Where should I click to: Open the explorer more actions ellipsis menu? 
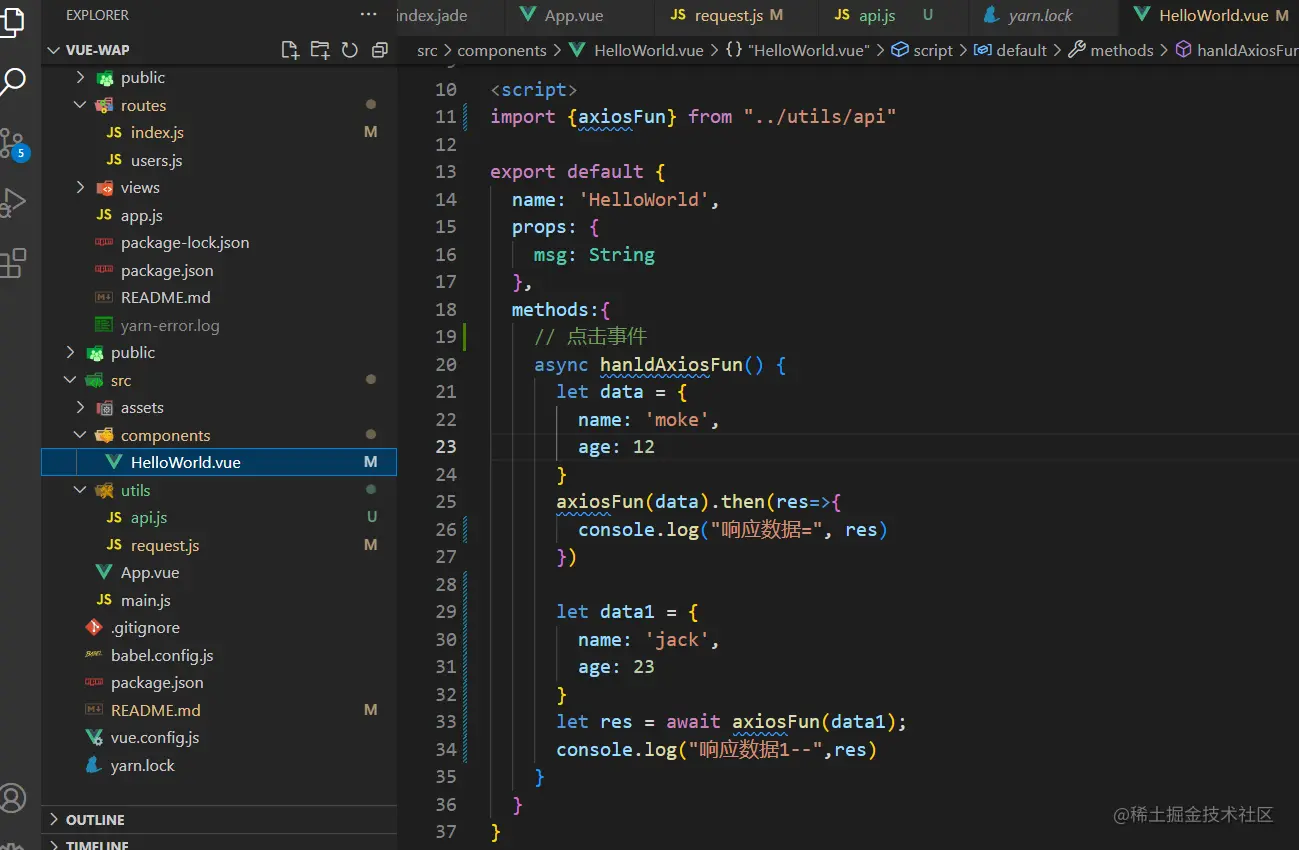click(369, 15)
